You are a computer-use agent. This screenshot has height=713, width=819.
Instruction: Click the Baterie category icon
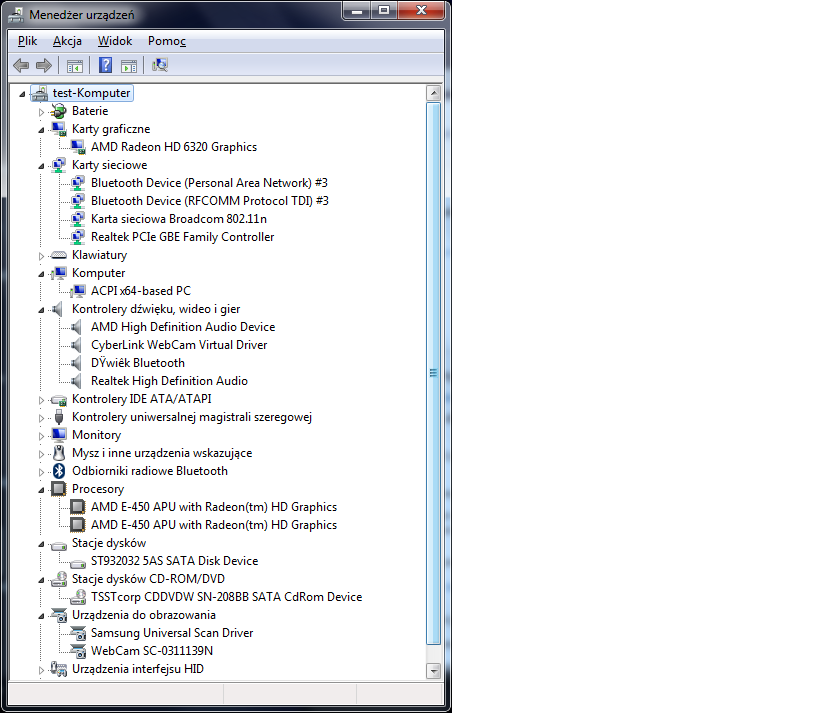(x=58, y=111)
